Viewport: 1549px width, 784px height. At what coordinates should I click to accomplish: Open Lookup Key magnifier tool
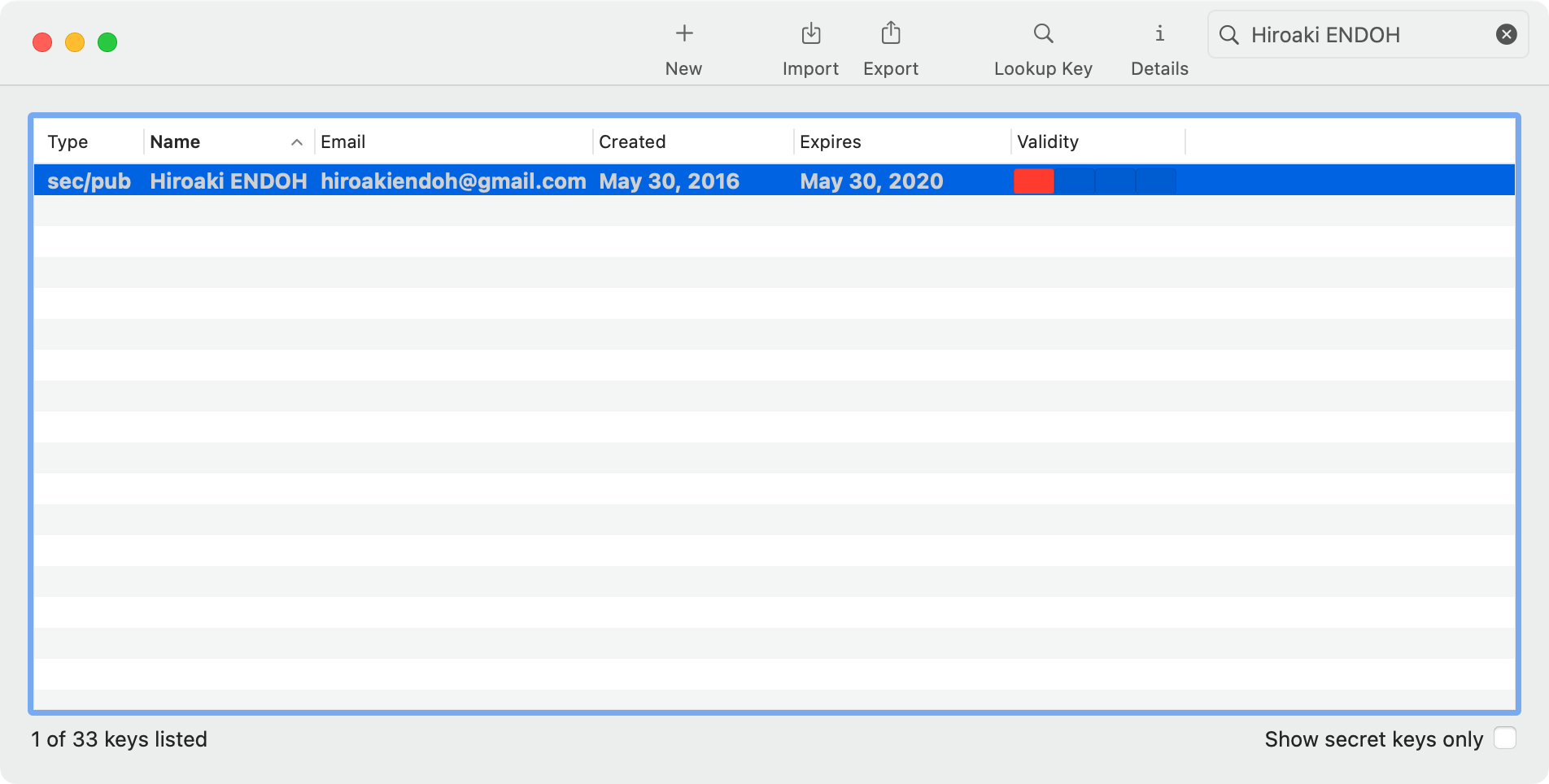coord(1043,34)
